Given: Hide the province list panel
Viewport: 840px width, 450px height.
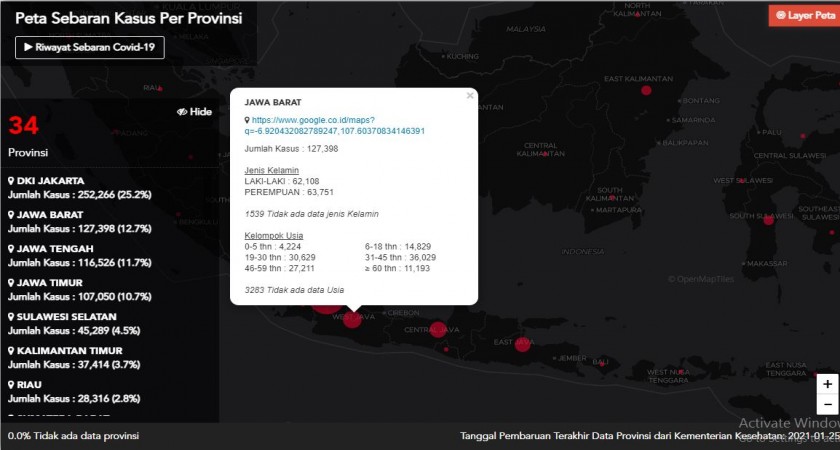Looking at the screenshot, I should coord(194,112).
